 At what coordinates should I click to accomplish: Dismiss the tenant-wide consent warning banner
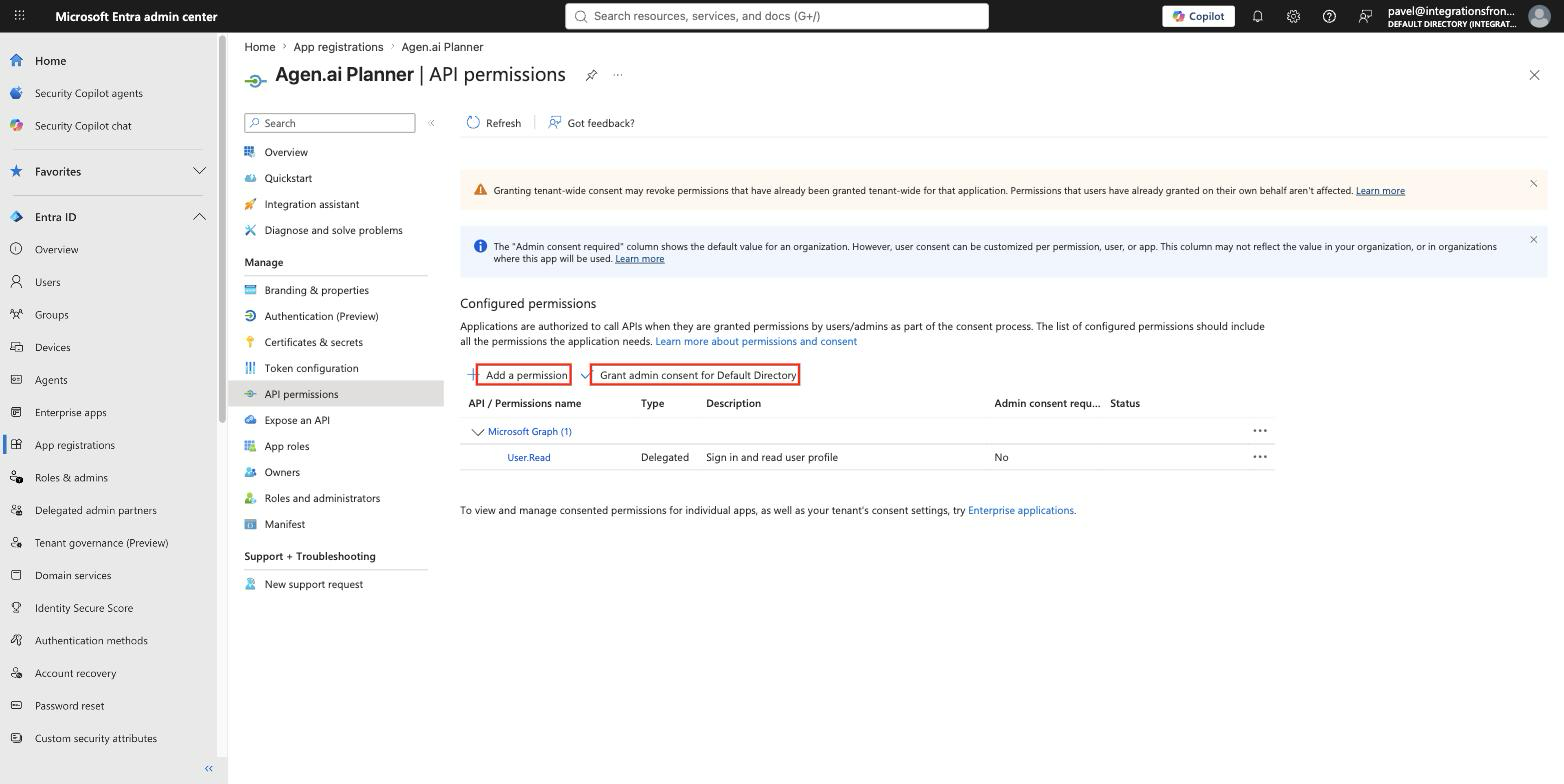pyautogui.click(x=1533, y=184)
